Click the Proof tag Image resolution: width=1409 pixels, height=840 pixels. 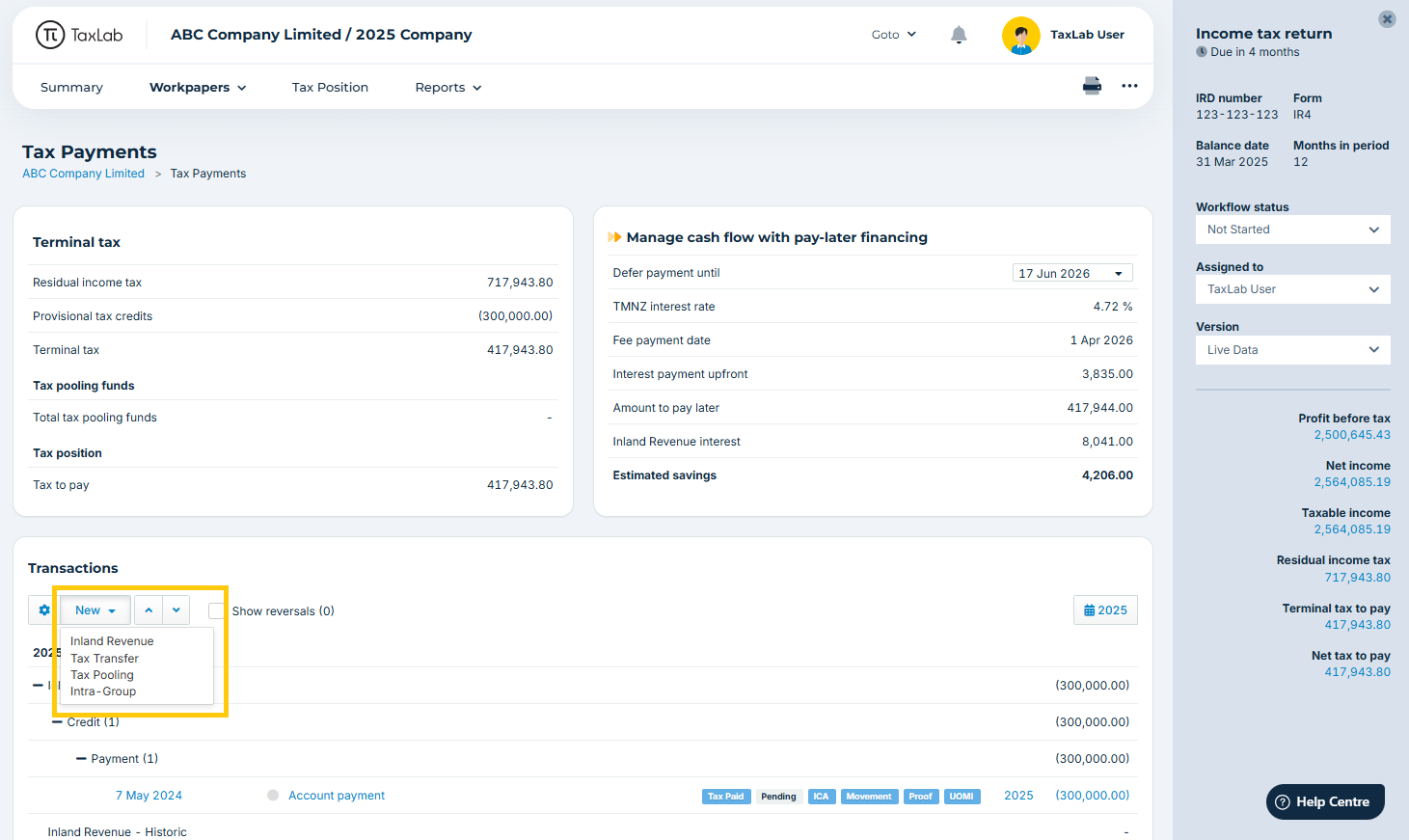921,797
